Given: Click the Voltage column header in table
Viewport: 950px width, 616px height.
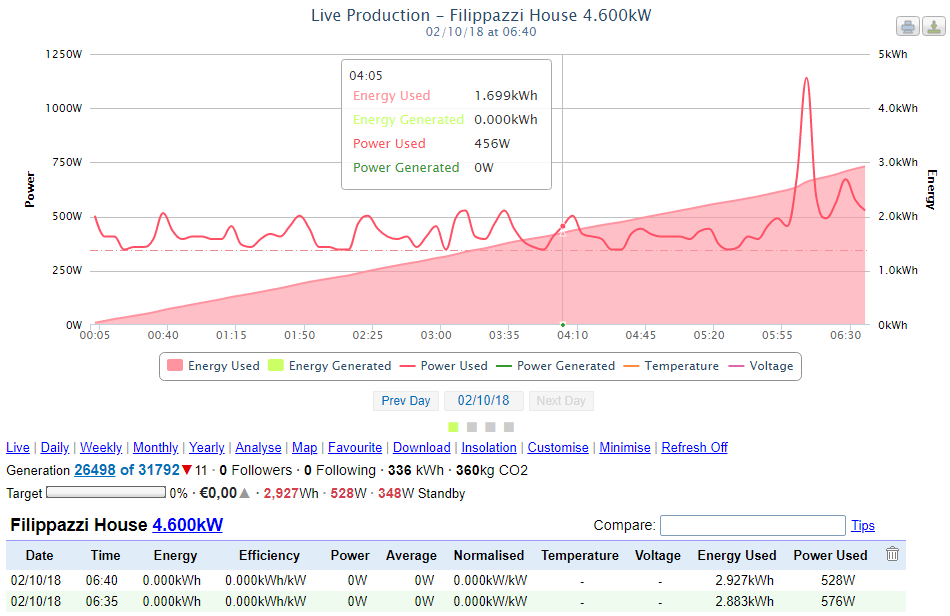Looking at the screenshot, I should coord(657,555).
